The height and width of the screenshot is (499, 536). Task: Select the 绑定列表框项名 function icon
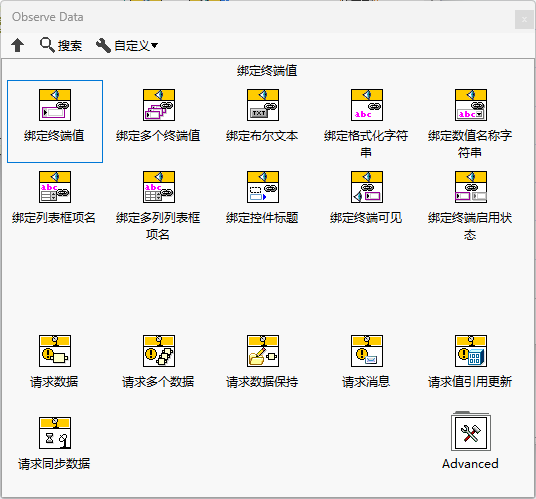click(x=55, y=187)
